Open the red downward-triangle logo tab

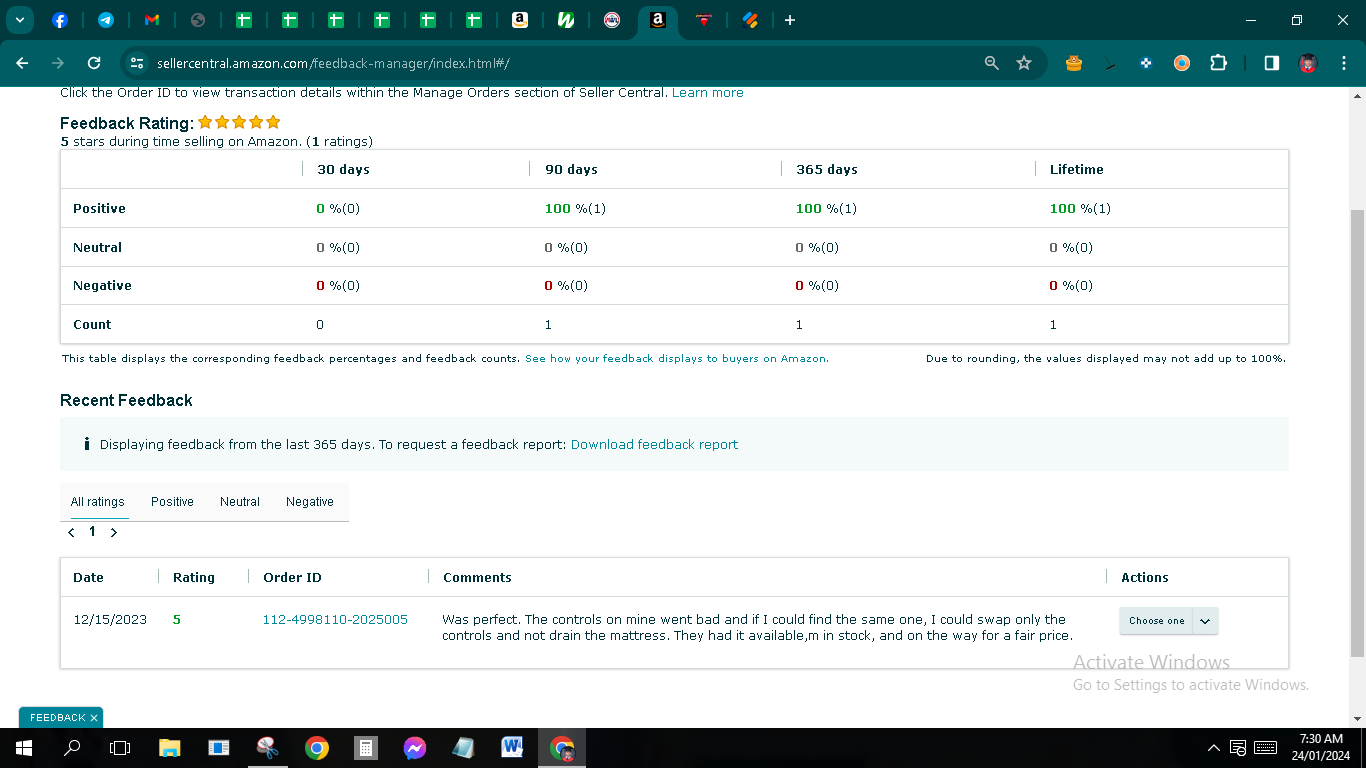pyautogui.click(x=704, y=20)
